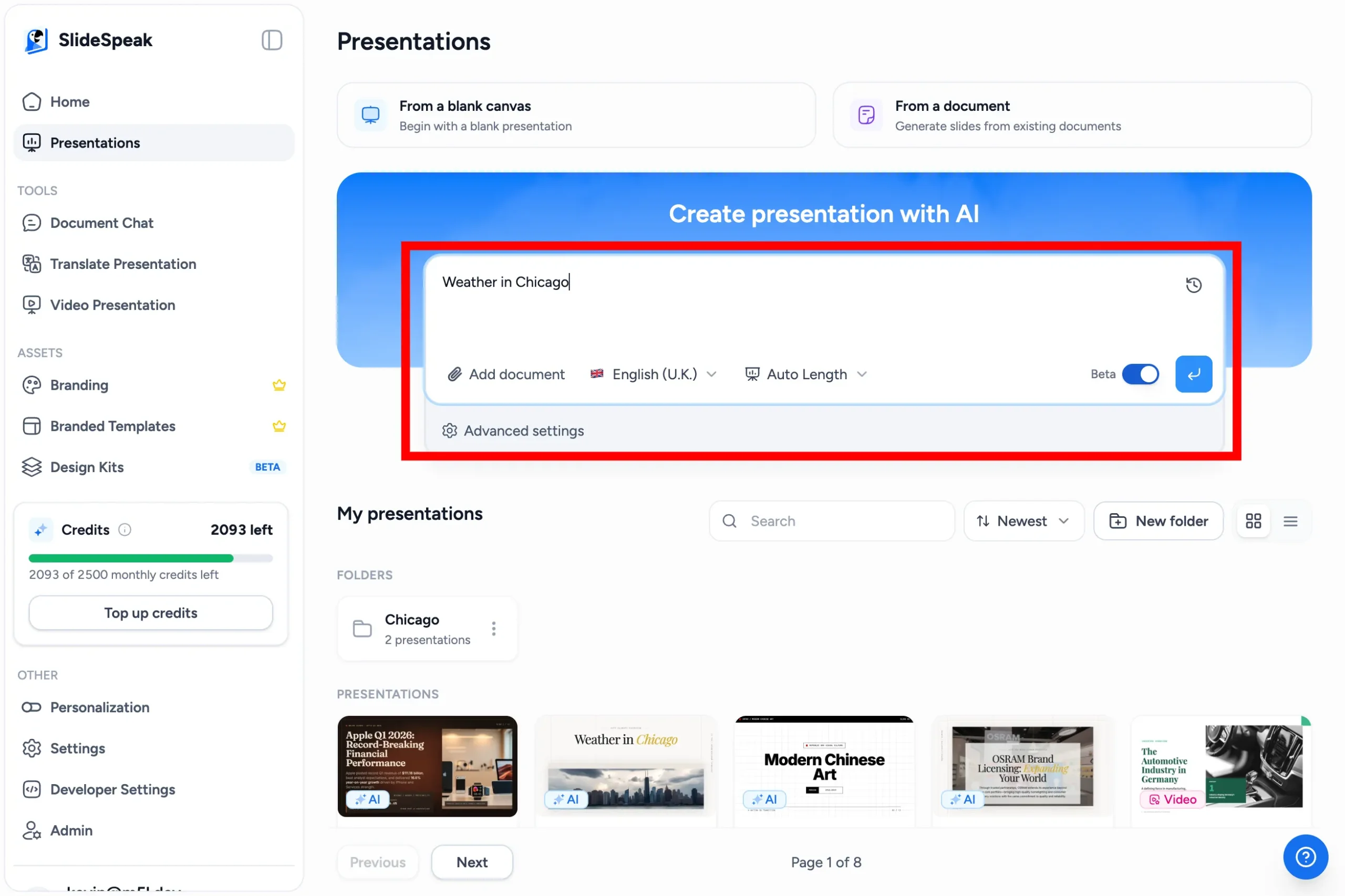Click the Weather in Chicago prompt field

click(806, 303)
